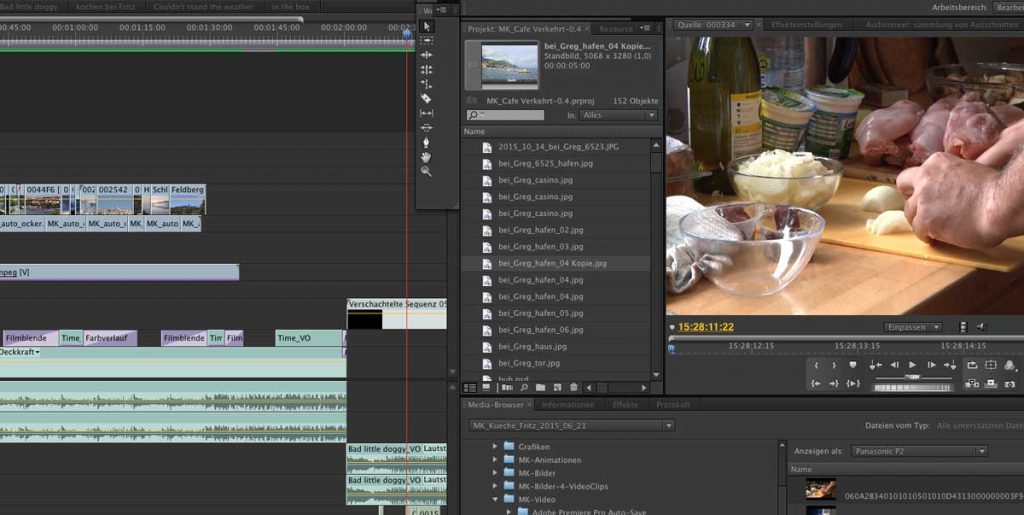Play In to Out in source monitor

pyautogui.click(x=853, y=384)
